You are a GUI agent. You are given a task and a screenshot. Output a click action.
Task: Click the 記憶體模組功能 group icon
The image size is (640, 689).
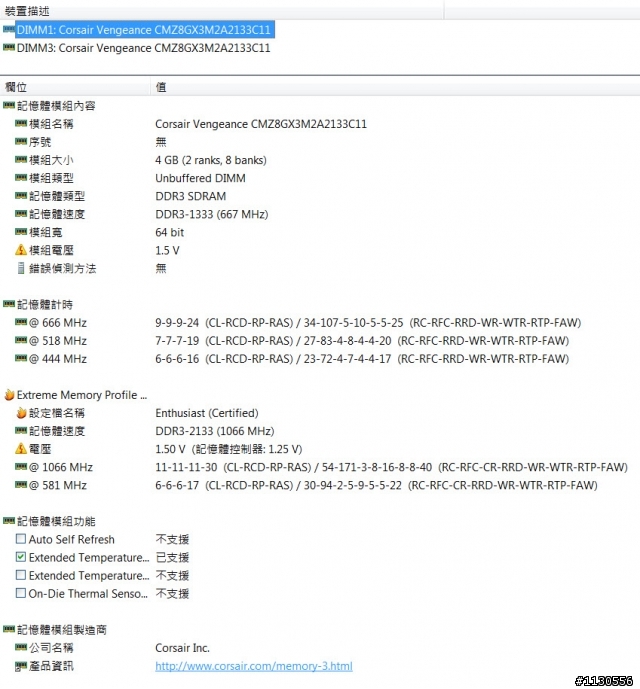[8, 520]
